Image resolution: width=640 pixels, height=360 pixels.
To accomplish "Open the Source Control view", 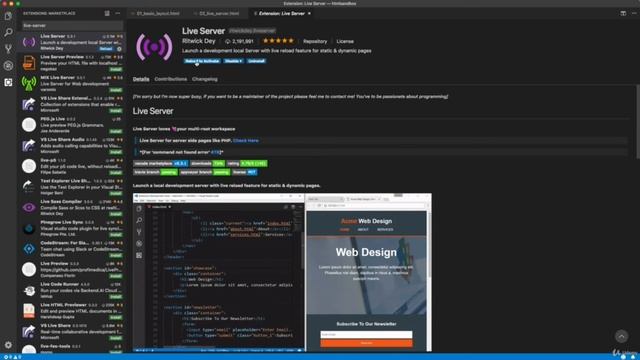I will click(8, 49).
